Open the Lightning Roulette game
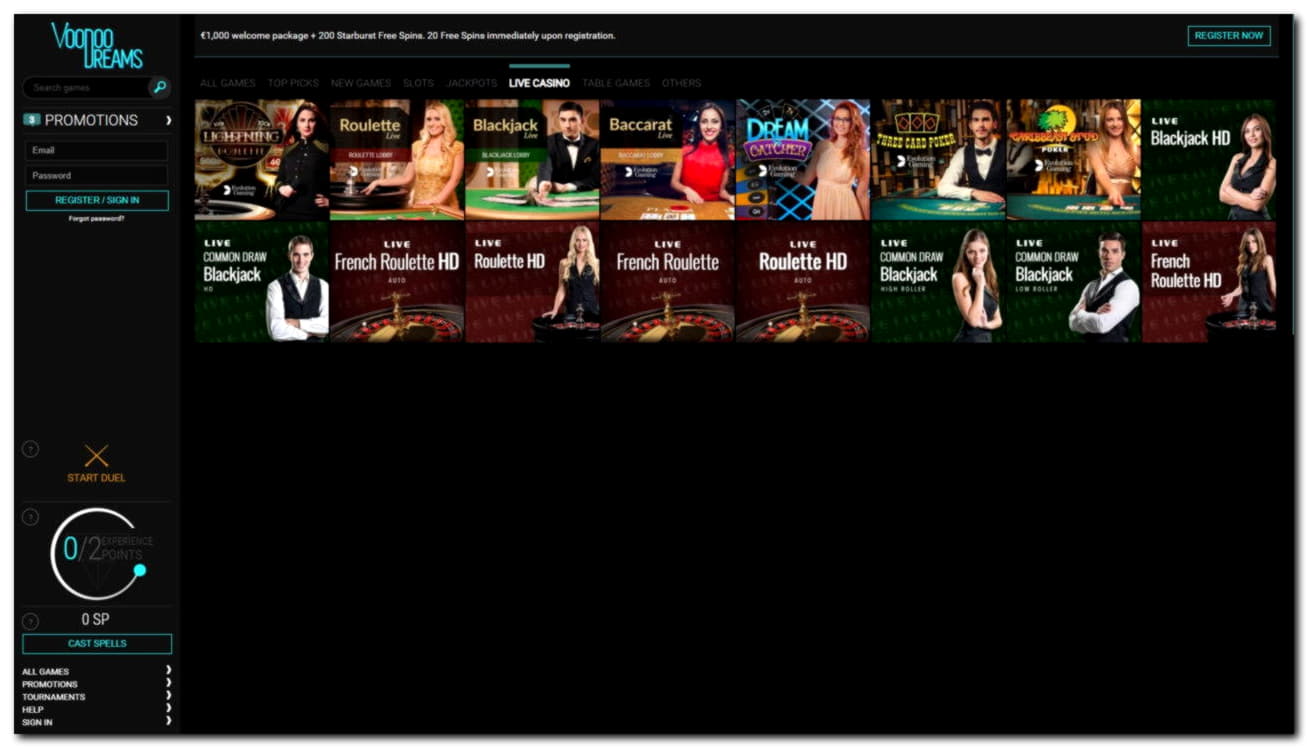This screenshot has width=1308, height=748. click(x=262, y=159)
